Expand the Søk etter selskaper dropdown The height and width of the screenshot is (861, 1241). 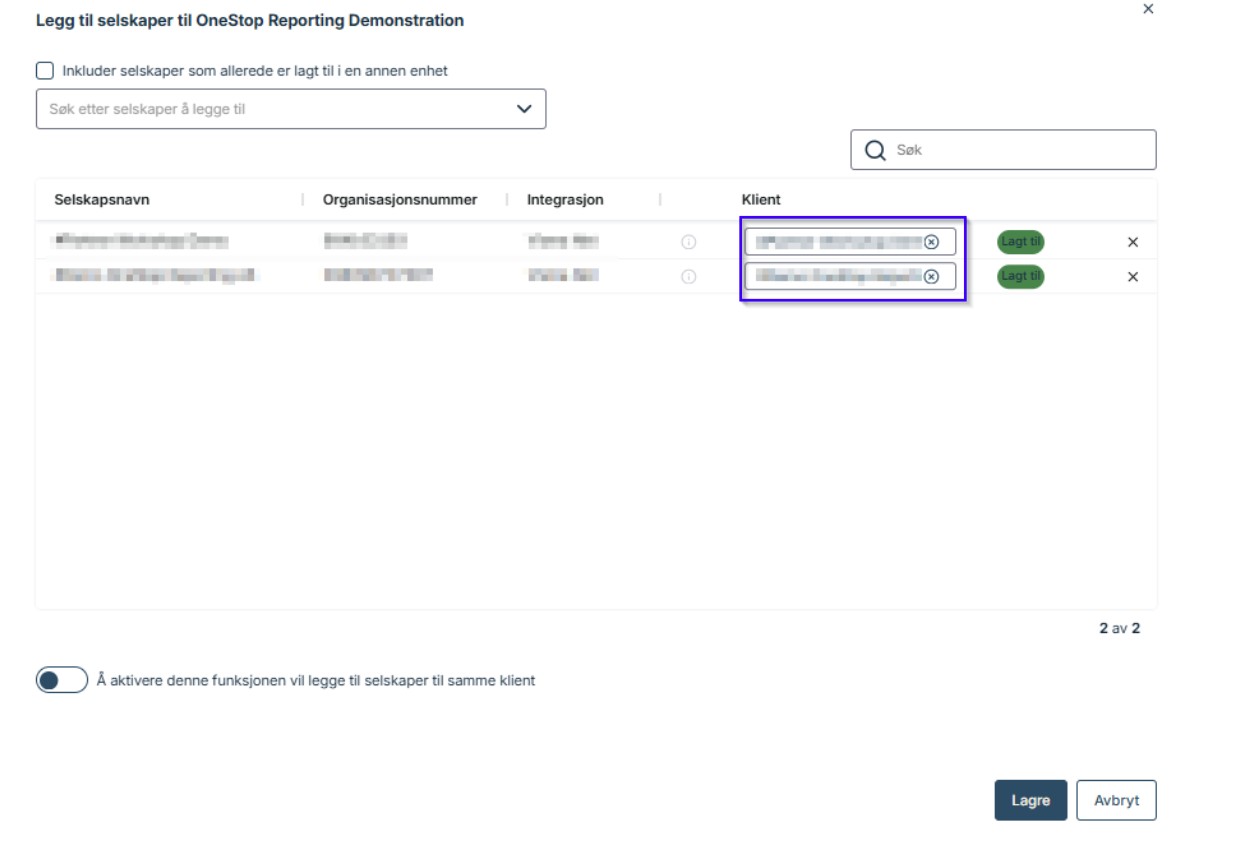pos(524,109)
